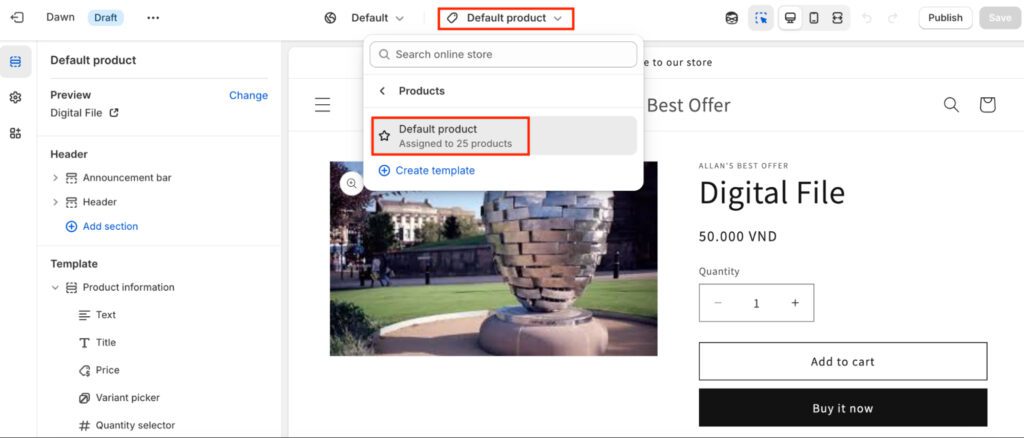Switch to desktop preview icon

tap(790, 18)
